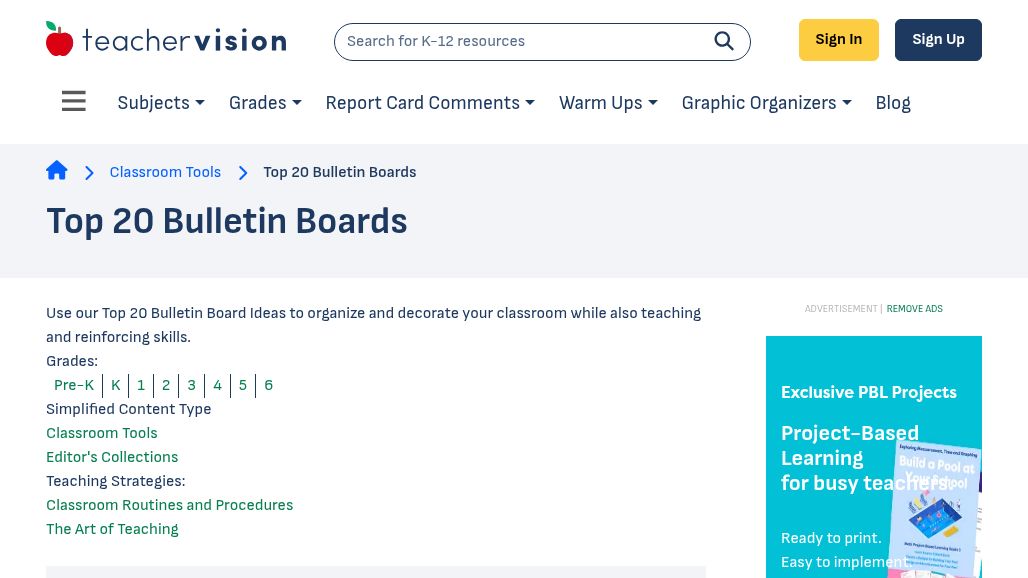Image resolution: width=1028 pixels, height=578 pixels.
Task: Expand Report Card Comments dropdown
Action: pos(430,103)
